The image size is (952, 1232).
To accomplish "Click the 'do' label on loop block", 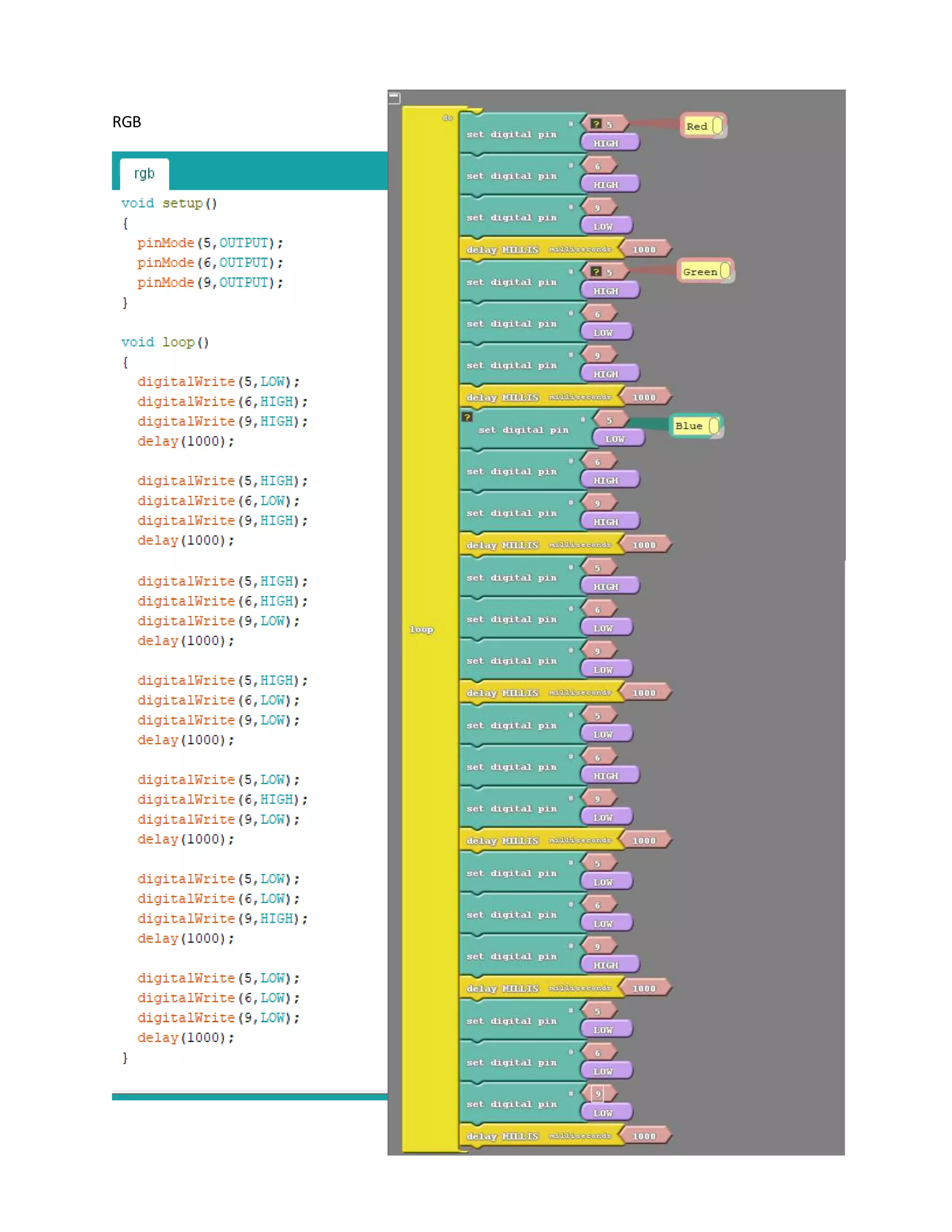I will 447,117.
